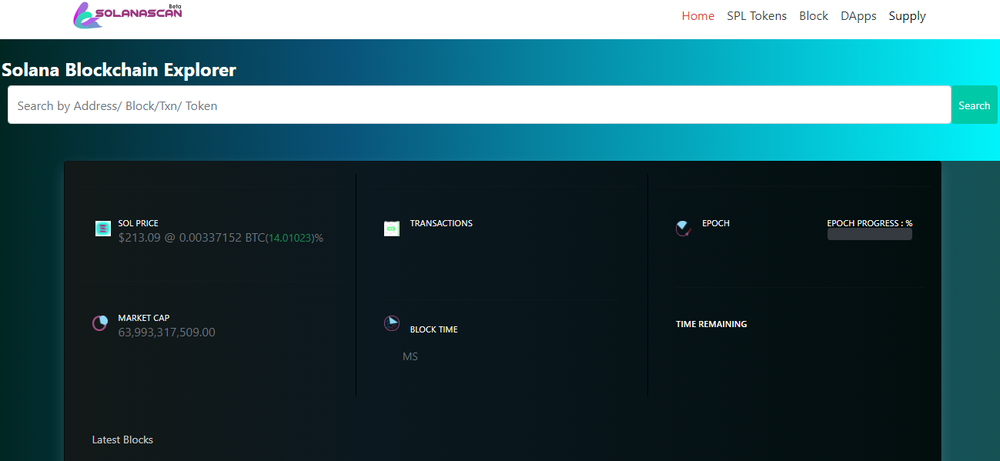Click the market cap value 63,993,317,509.00
This screenshot has height=461, width=1000.
pyautogui.click(x=166, y=332)
